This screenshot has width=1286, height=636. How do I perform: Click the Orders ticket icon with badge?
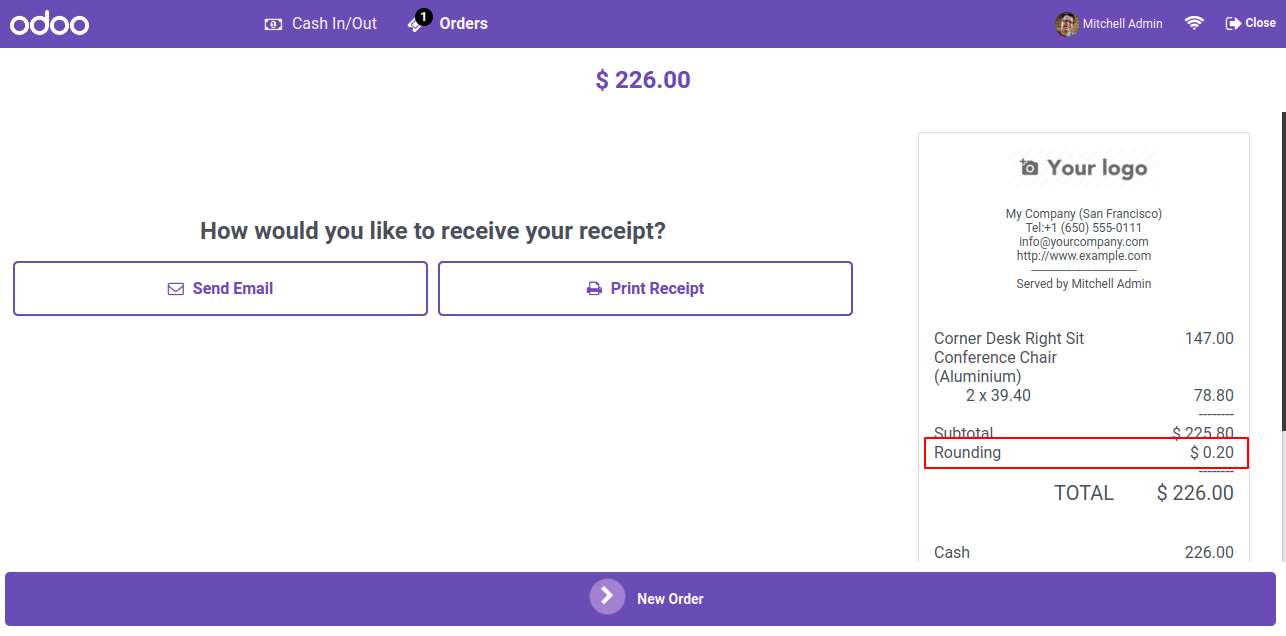(x=418, y=22)
